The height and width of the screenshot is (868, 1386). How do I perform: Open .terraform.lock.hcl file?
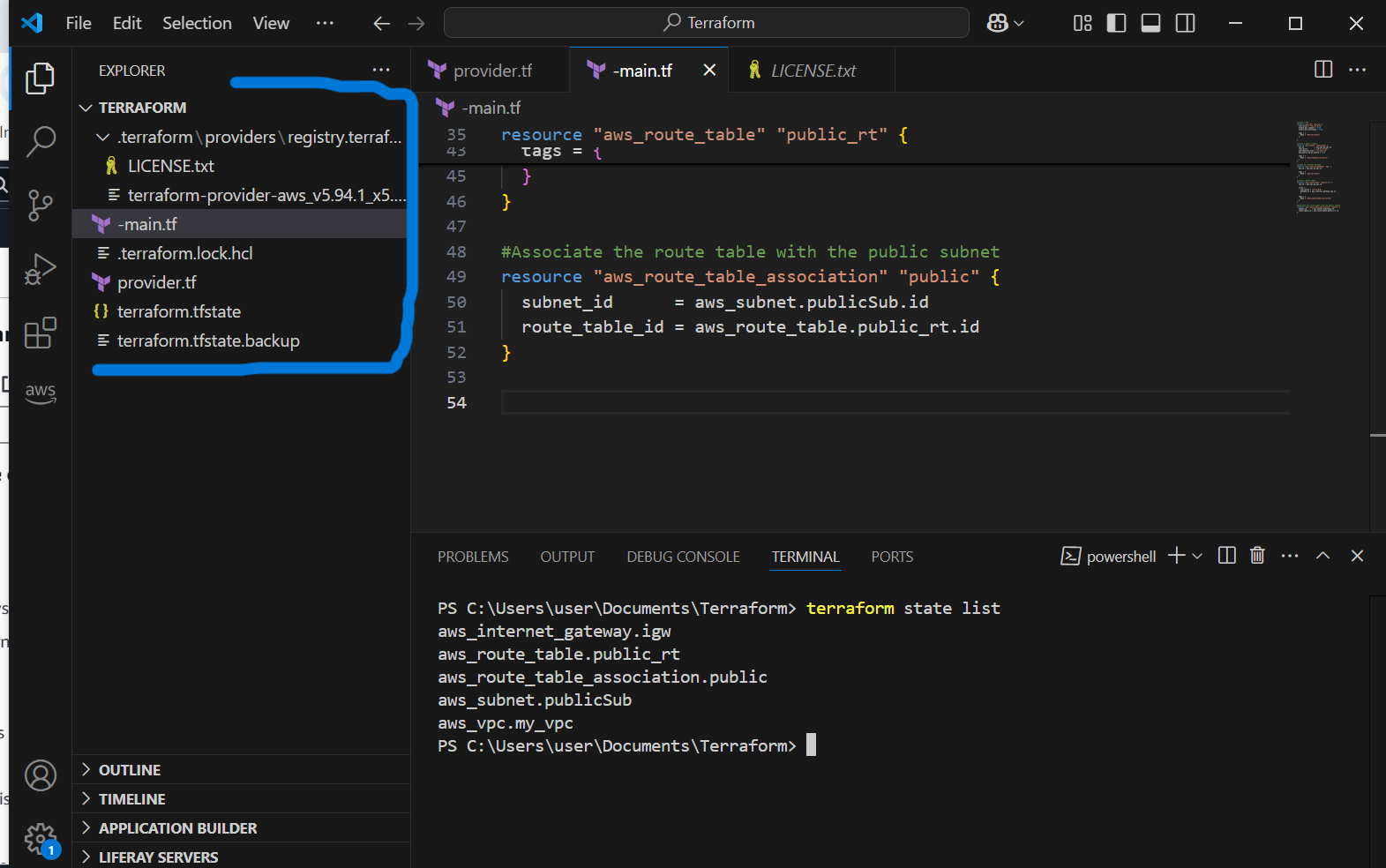point(240,253)
